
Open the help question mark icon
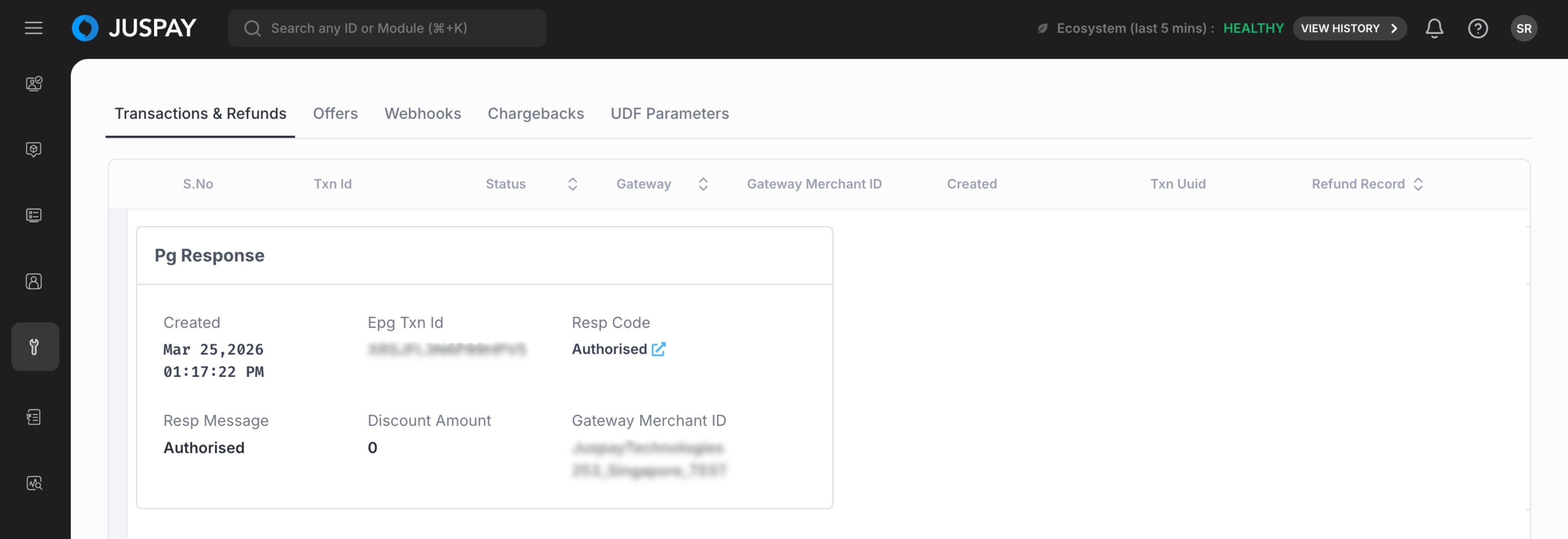click(1477, 29)
